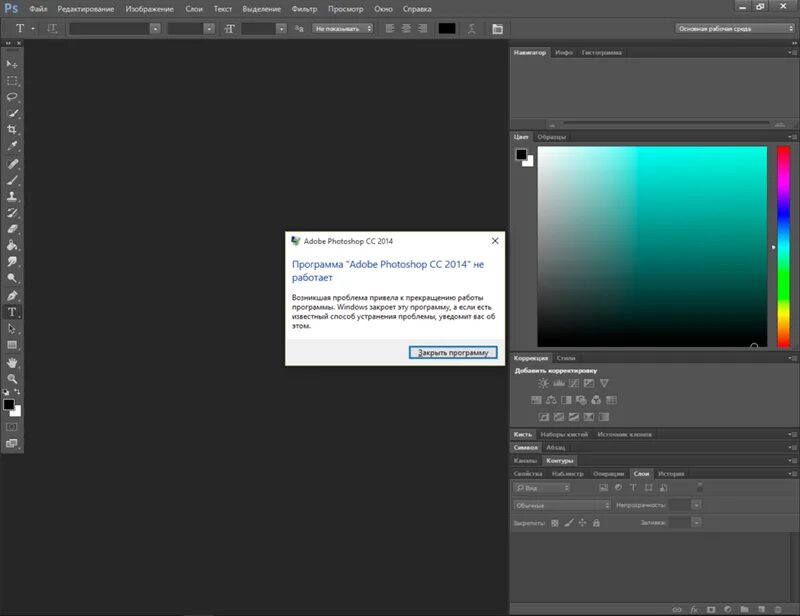The height and width of the screenshot is (616, 800).
Task: Close the Adobe Photoshop CC 2014 error dialog
Action: (x=495, y=241)
